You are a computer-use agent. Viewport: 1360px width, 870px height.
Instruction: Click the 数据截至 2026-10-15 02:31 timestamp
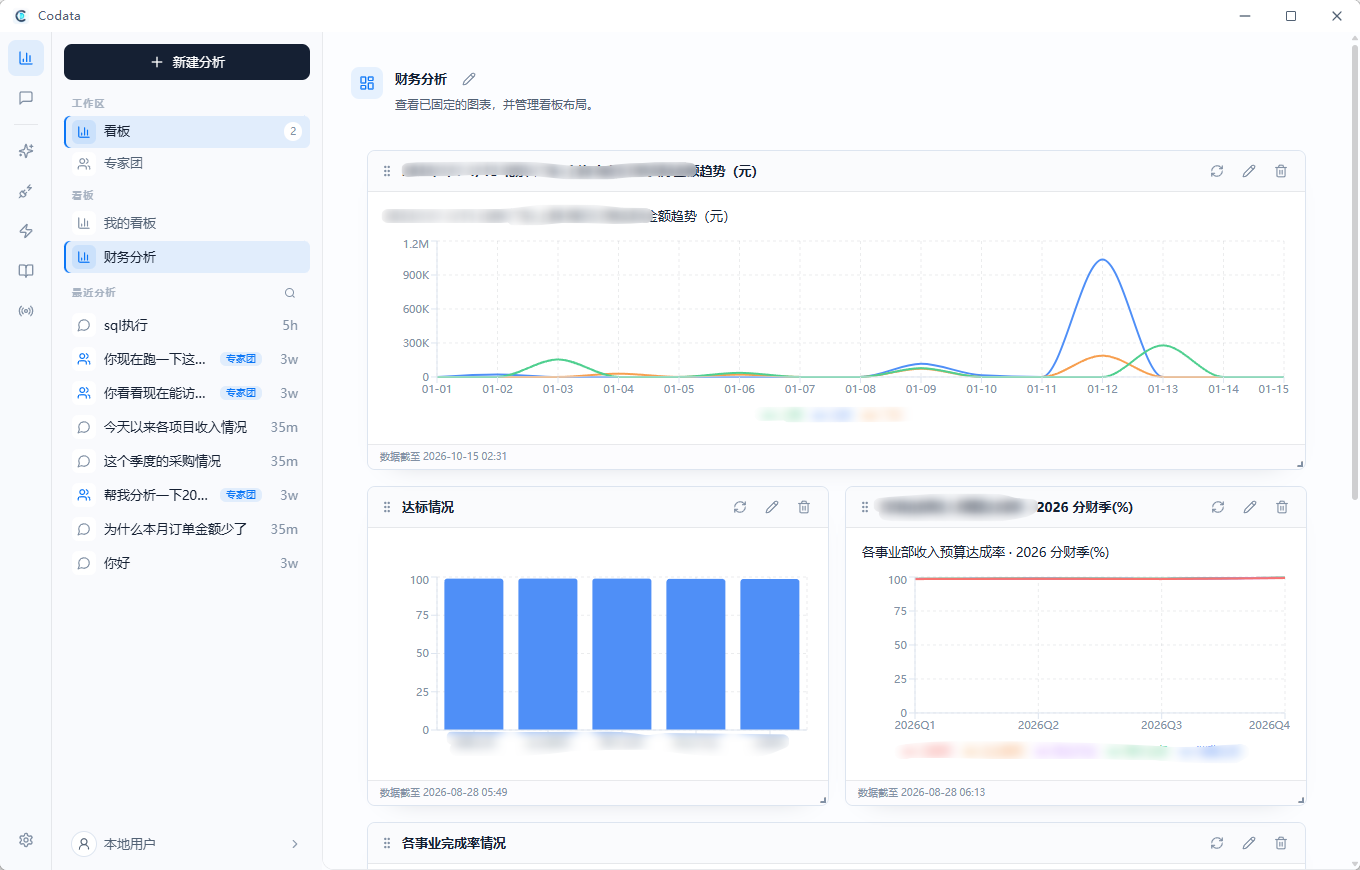tap(443, 456)
